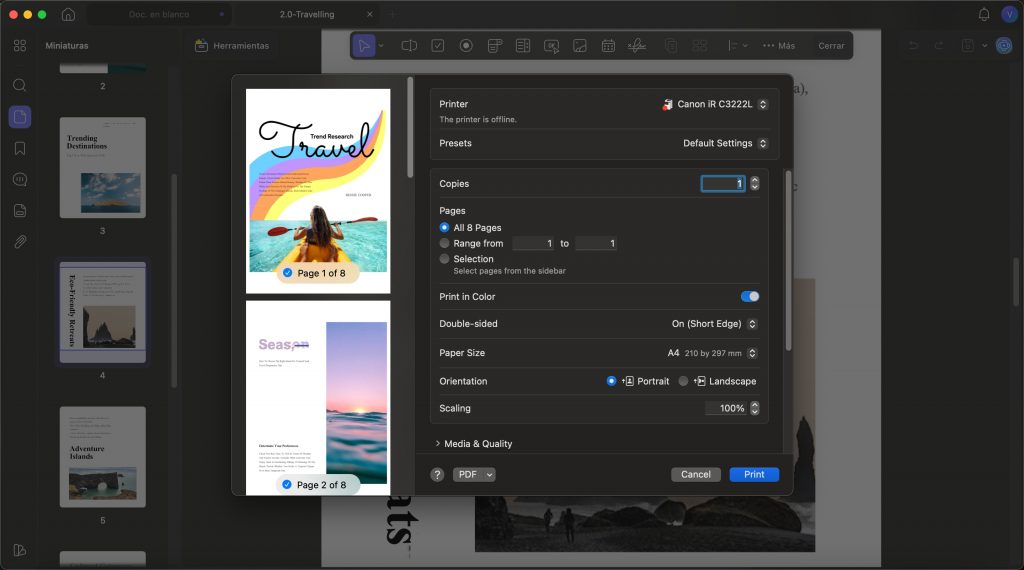Click the Copies stepper arrows

click(754, 183)
